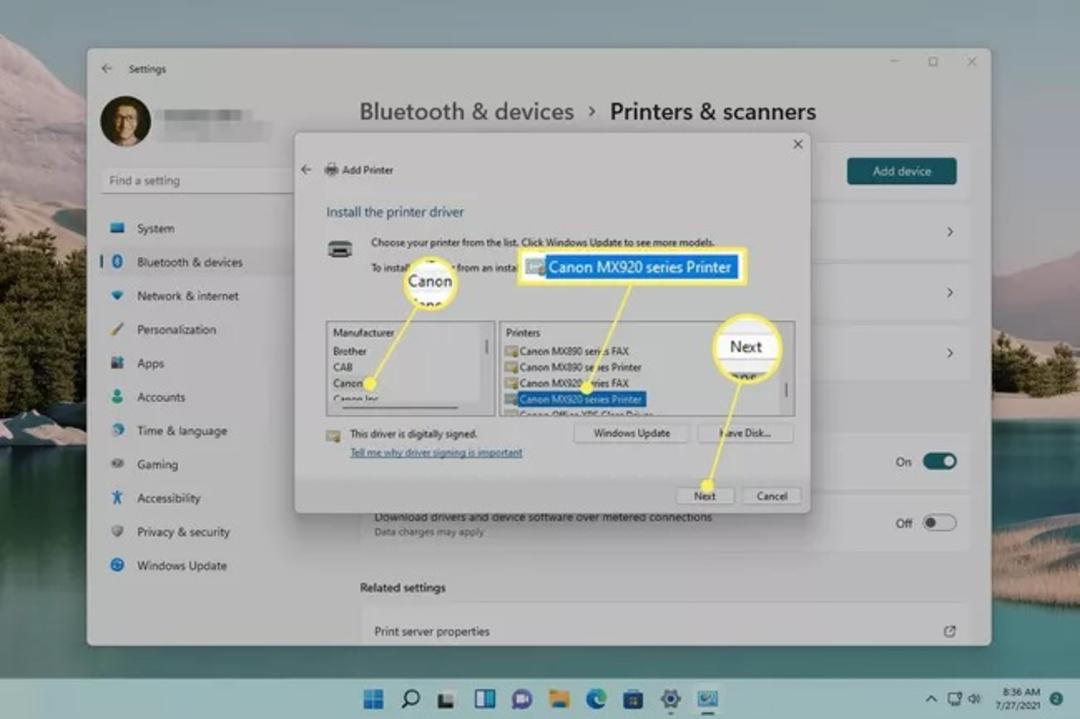Open Gaming settings category
Viewport: 1080px width, 719px height.
(157, 464)
